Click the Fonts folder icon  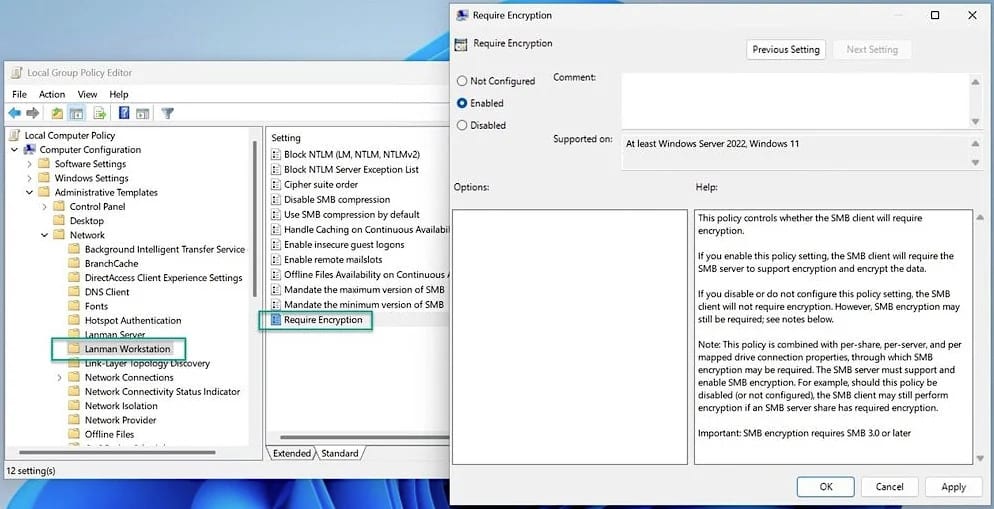[x=74, y=306]
